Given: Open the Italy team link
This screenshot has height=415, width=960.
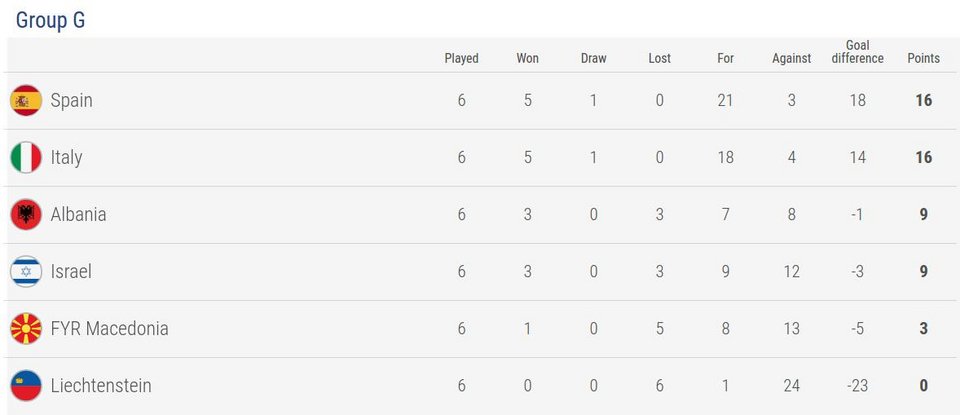Looking at the screenshot, I should click(x=66, y=157).
